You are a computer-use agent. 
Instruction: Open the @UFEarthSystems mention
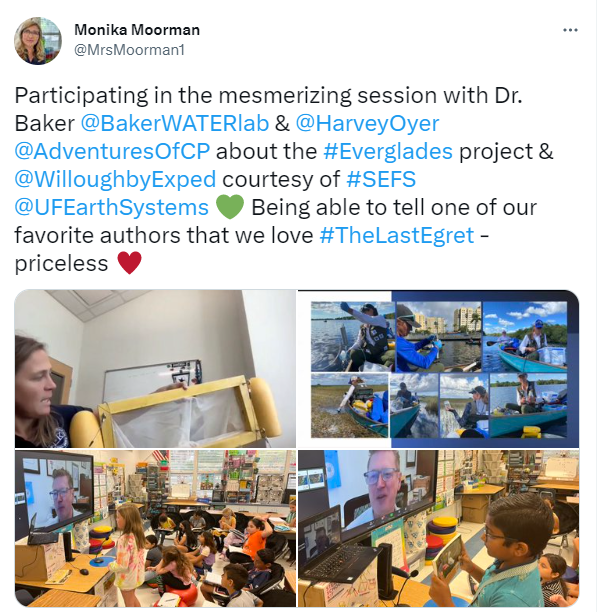tap(112, 207)
